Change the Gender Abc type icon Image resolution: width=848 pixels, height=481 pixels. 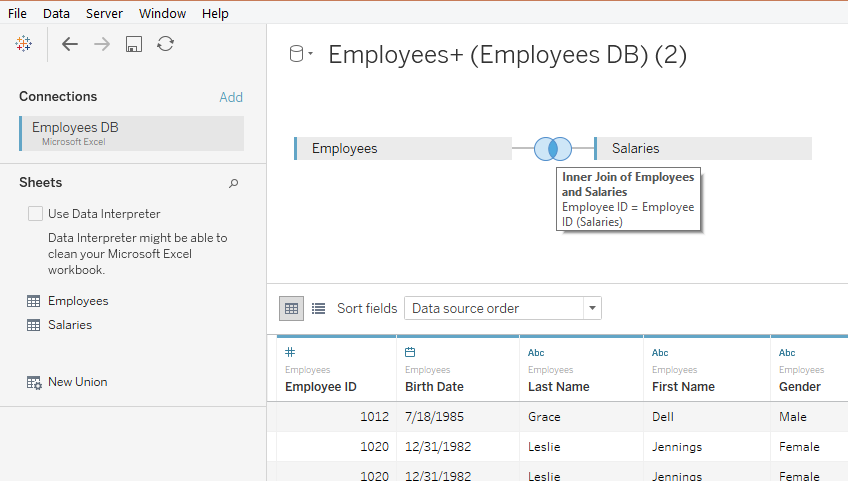coord(787,353)
